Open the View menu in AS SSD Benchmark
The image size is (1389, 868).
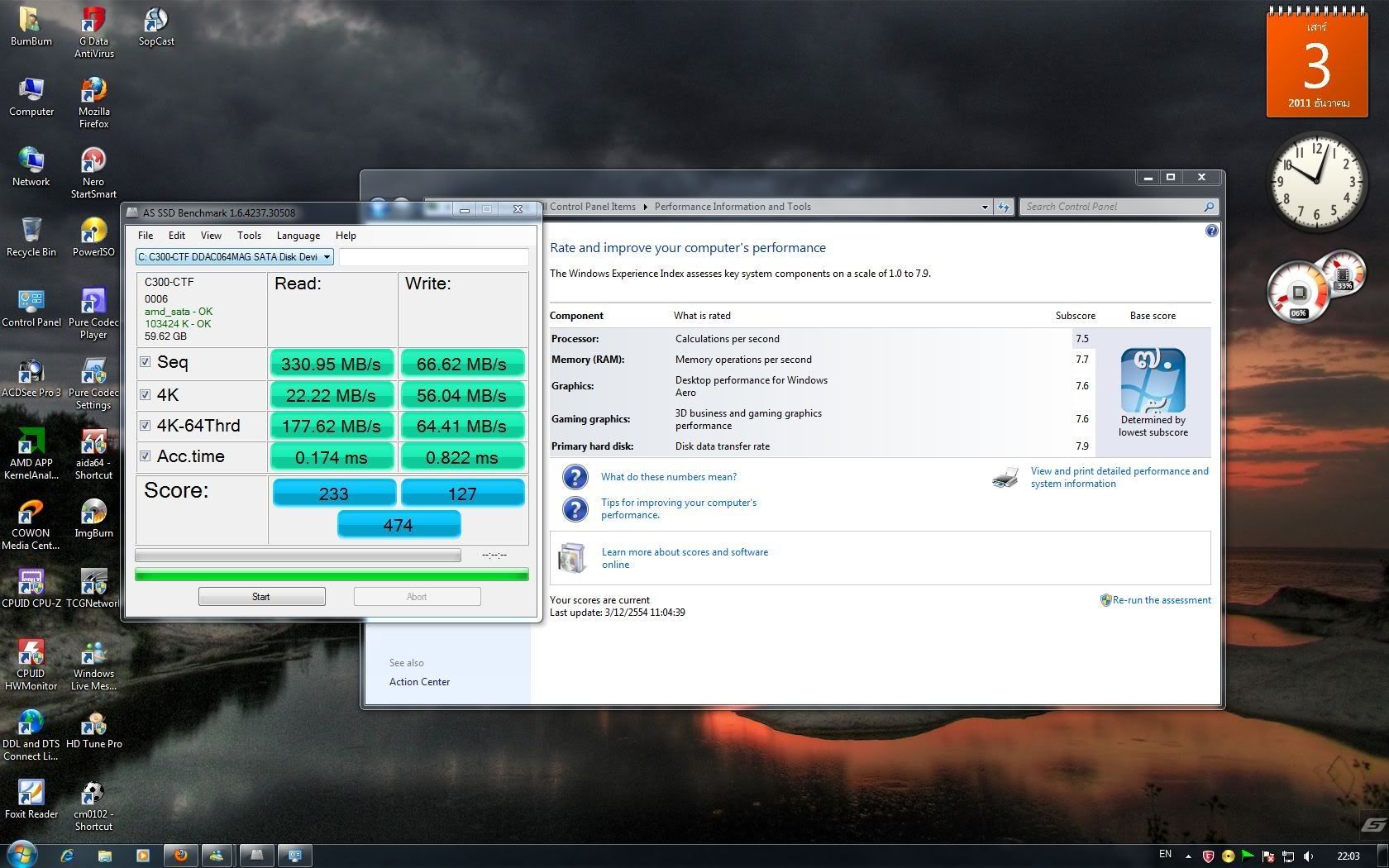211,236
